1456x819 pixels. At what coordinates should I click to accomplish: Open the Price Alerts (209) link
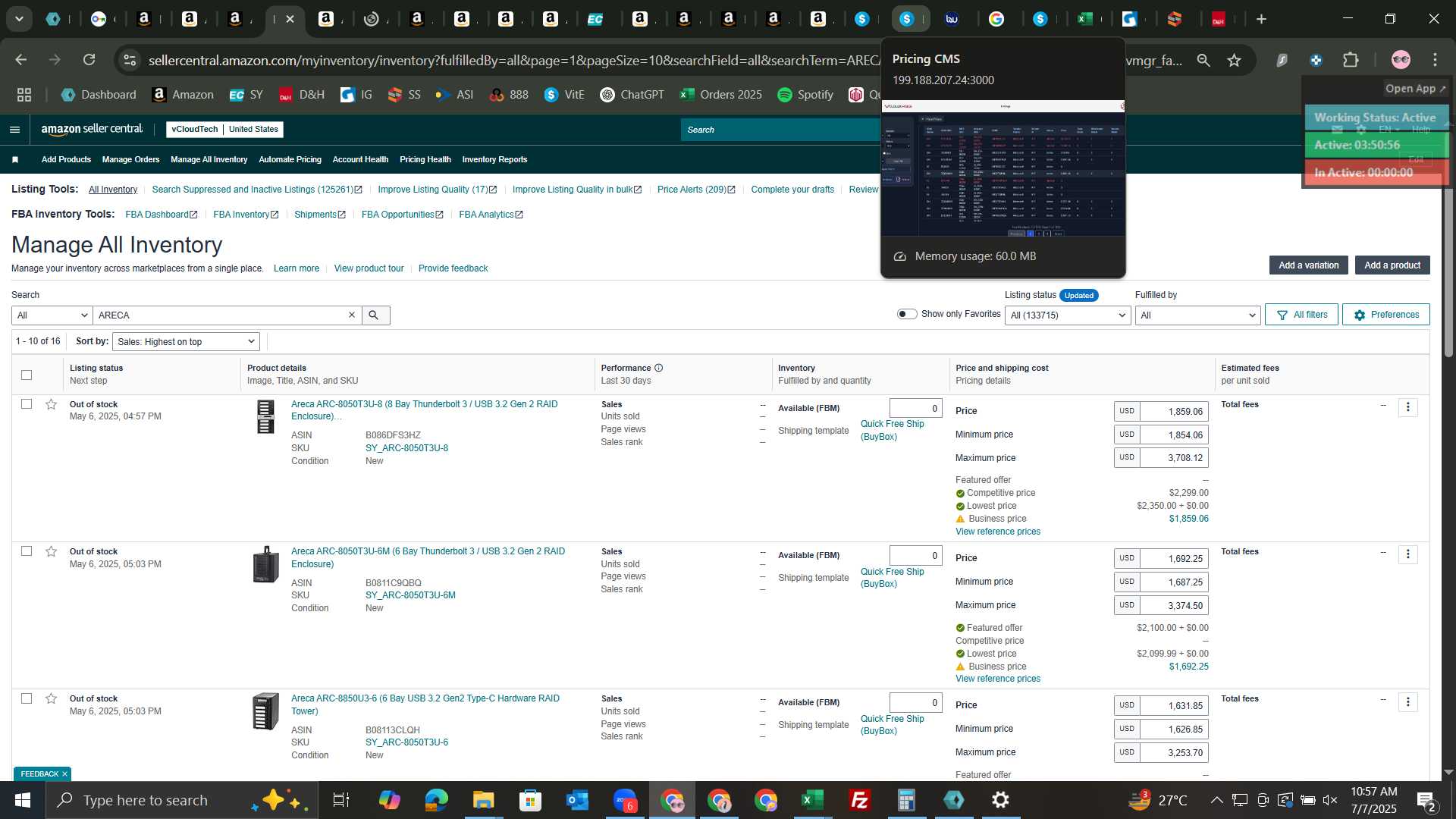(695, 190)
